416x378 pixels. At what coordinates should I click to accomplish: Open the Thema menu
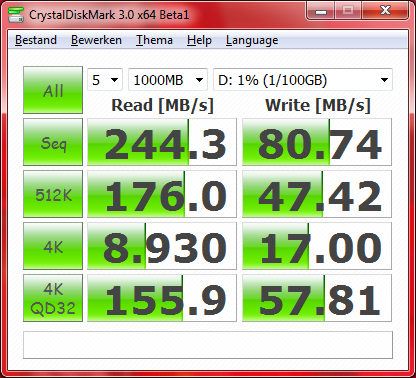(x=154, y=40)
